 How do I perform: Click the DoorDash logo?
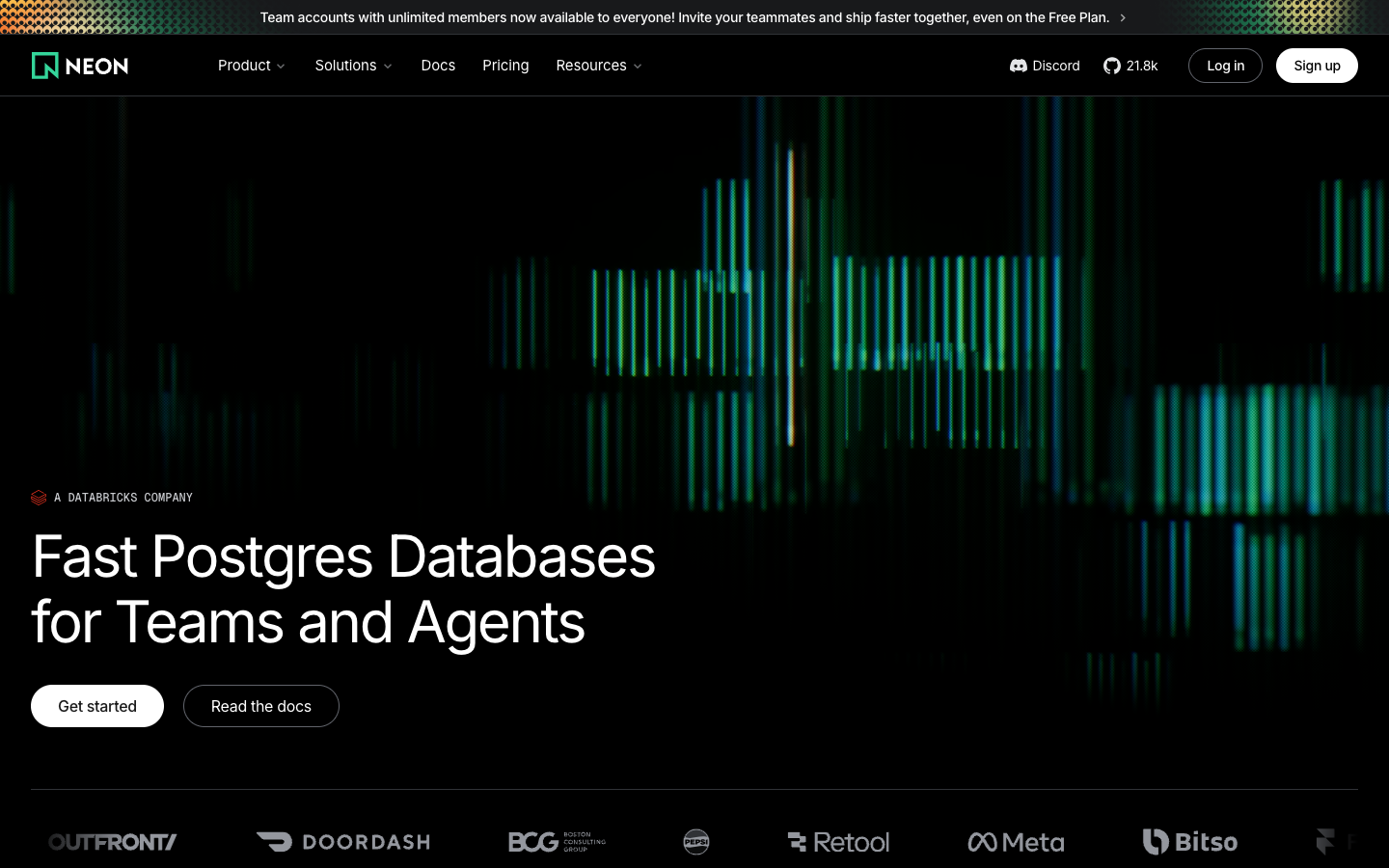click(343, 842)
